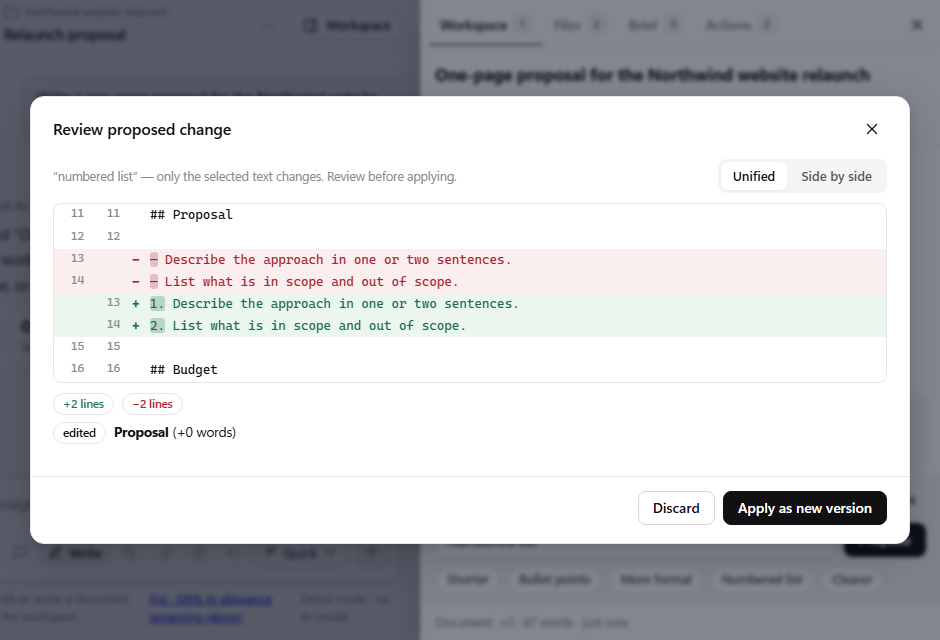Screen dimensions: 940x640
Task: Choose the Clearer suggestion chip
Action: click(852, 579)
